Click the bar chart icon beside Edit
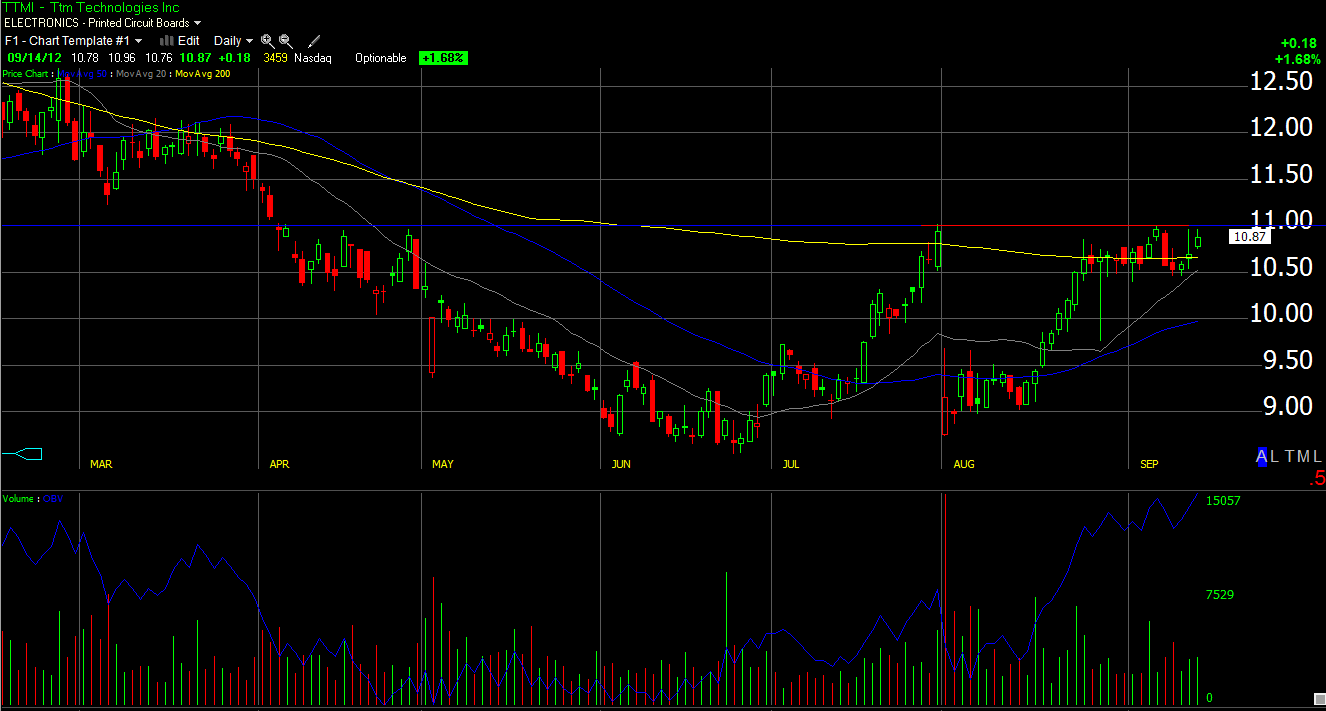The image size is (1326, 711). click(167, 41)
